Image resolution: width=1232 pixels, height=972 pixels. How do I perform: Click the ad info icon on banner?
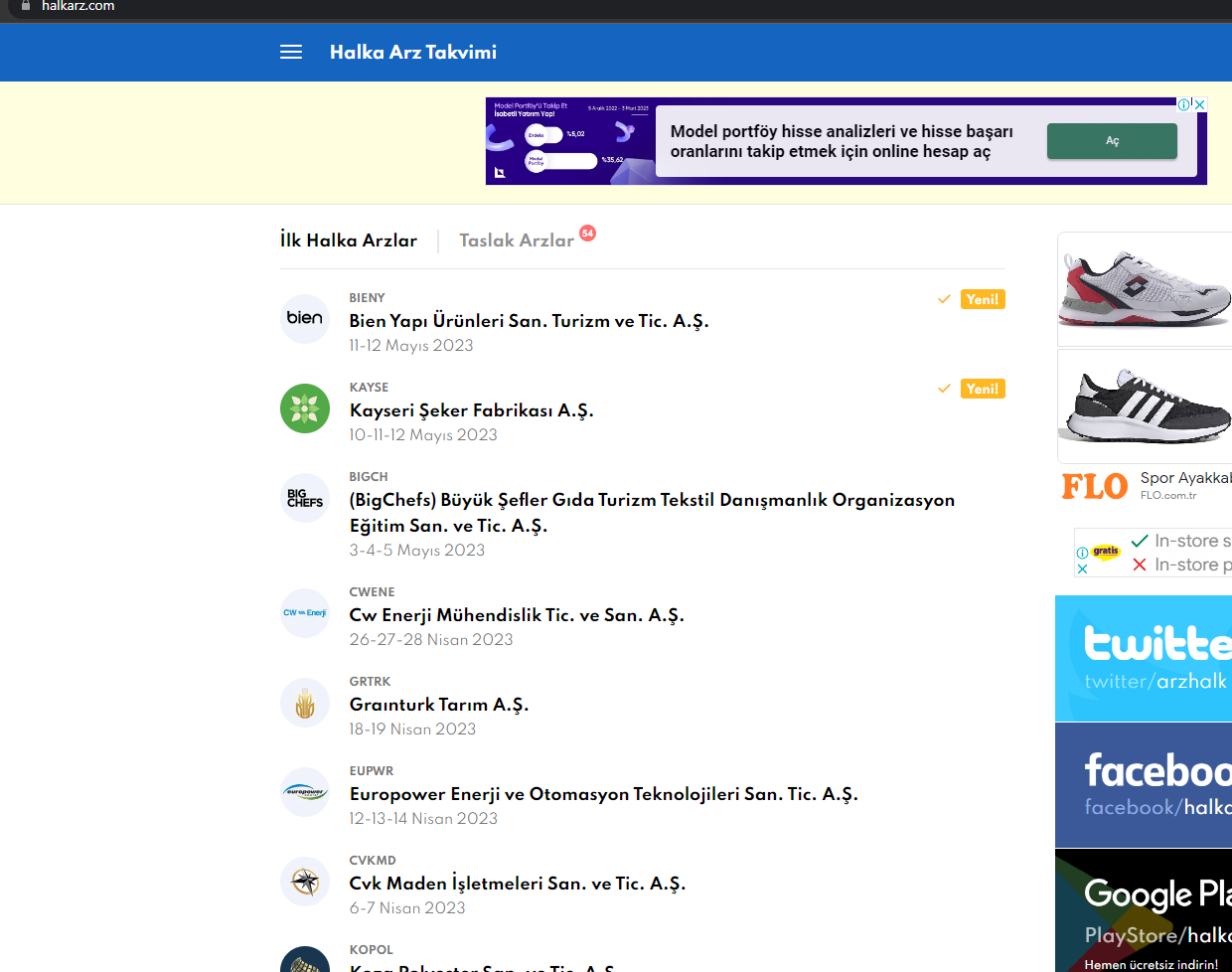click(x=1184, y=104)
